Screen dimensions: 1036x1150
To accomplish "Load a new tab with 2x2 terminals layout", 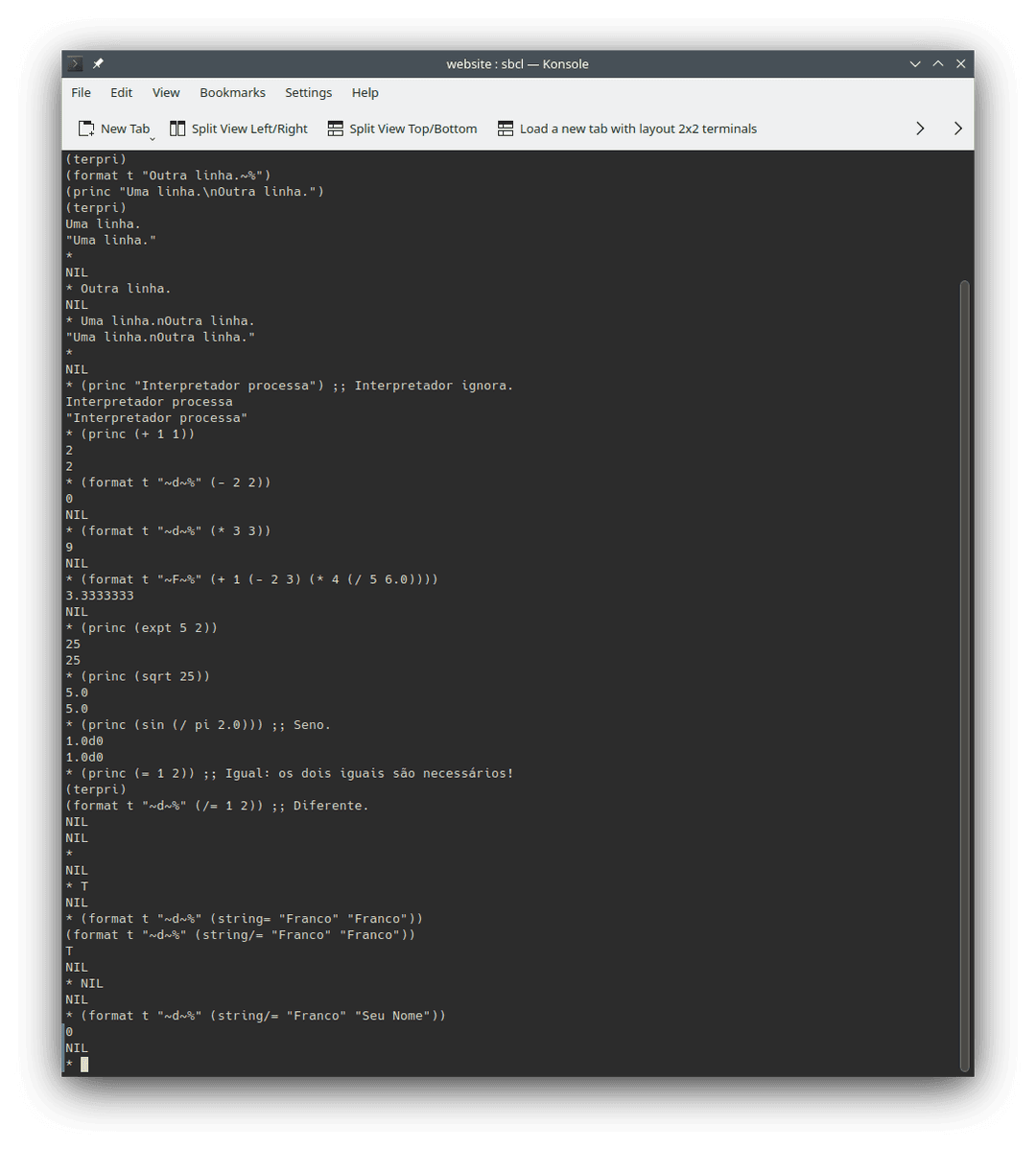I will pos(506,128).
